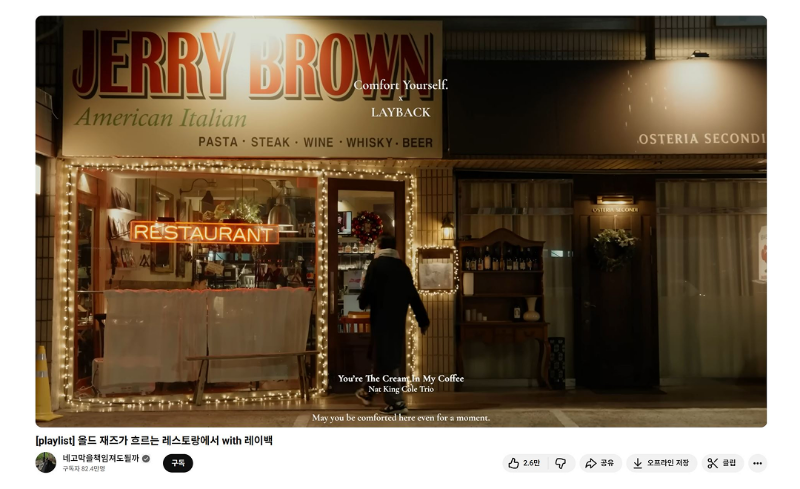800x489 pixels.
Task: Click the 'May you be comforted here' subtitle
Action: pos(400,417)
